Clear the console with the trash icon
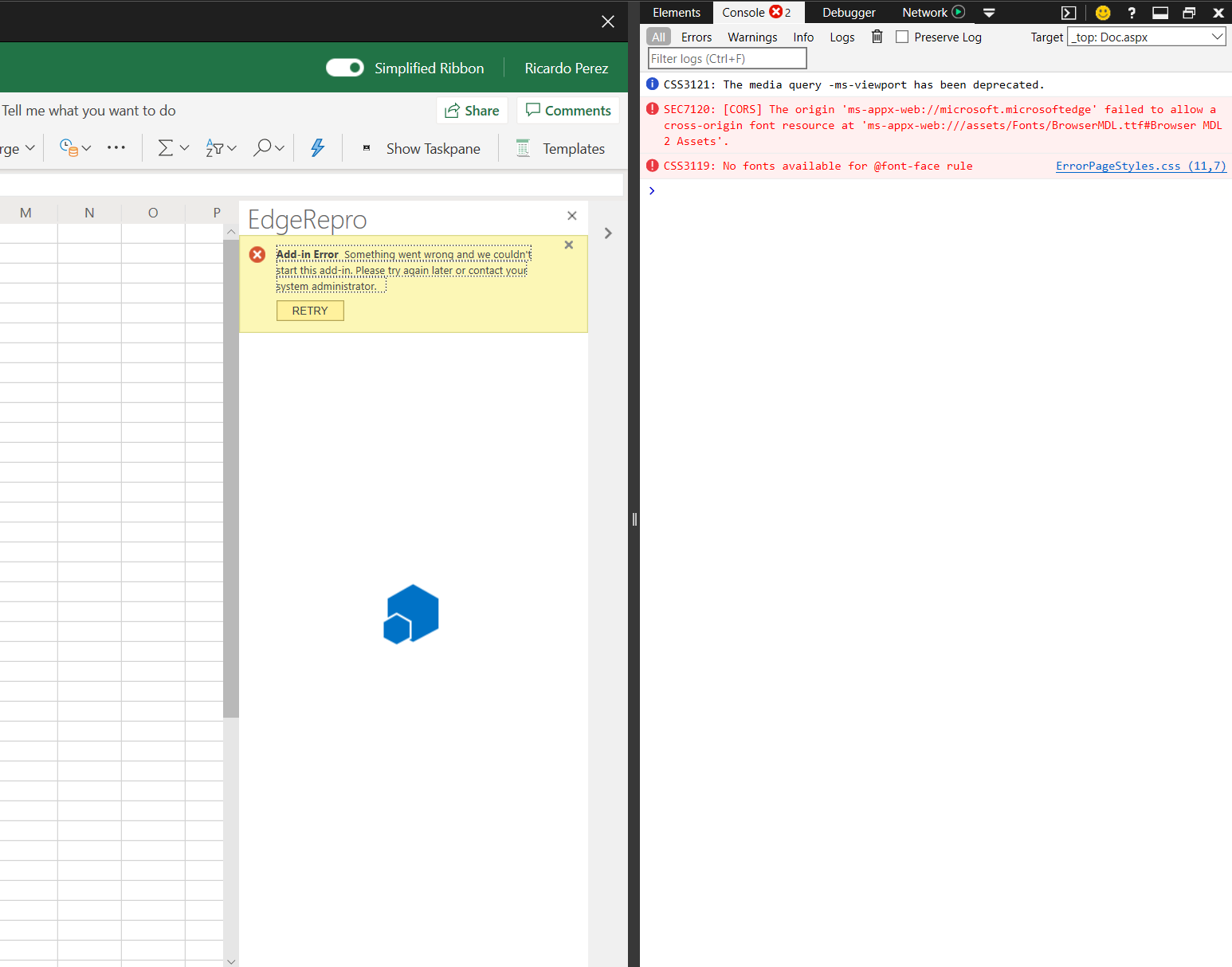Image resolution: width=1232 pixels, height=967 pixels. [877, 37]
